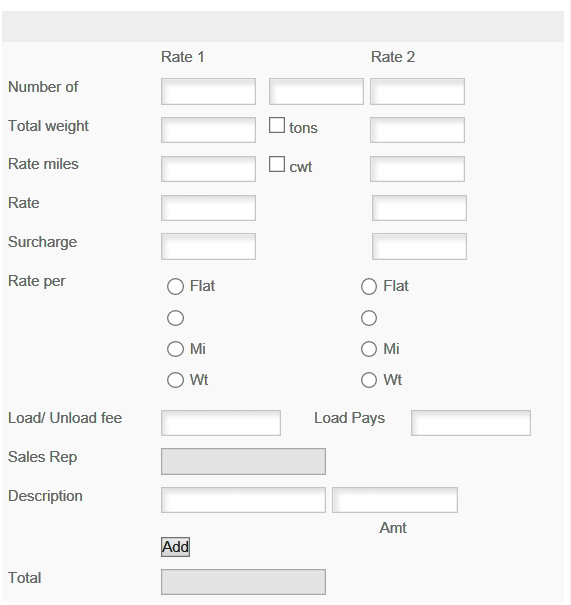Select Flat radio under Rate 1
The image size is (571, 605).
coord(175,287)
